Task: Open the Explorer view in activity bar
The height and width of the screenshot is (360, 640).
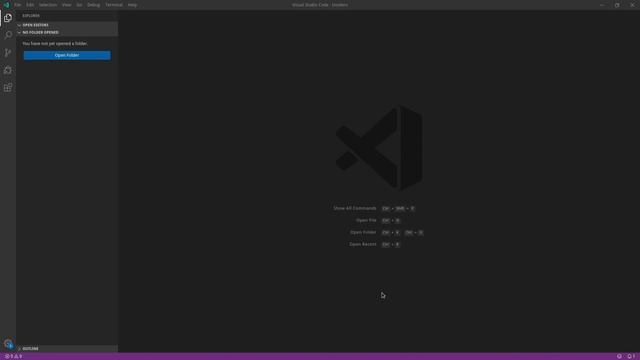Action: [x=8, y=18]
